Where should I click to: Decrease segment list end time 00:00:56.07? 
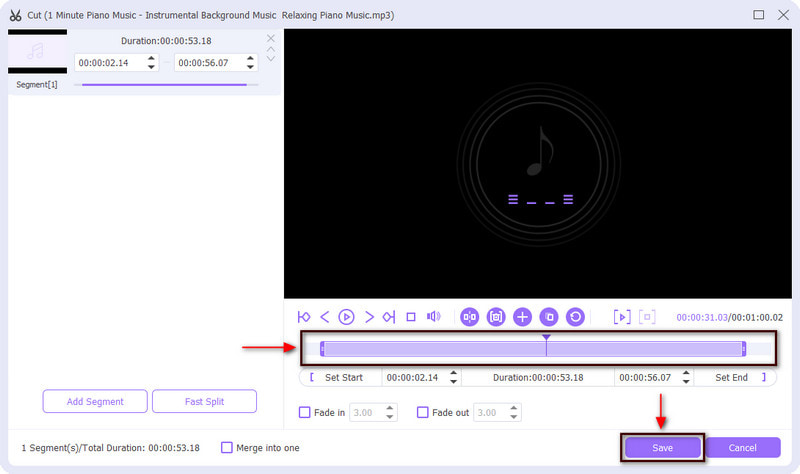250,67
